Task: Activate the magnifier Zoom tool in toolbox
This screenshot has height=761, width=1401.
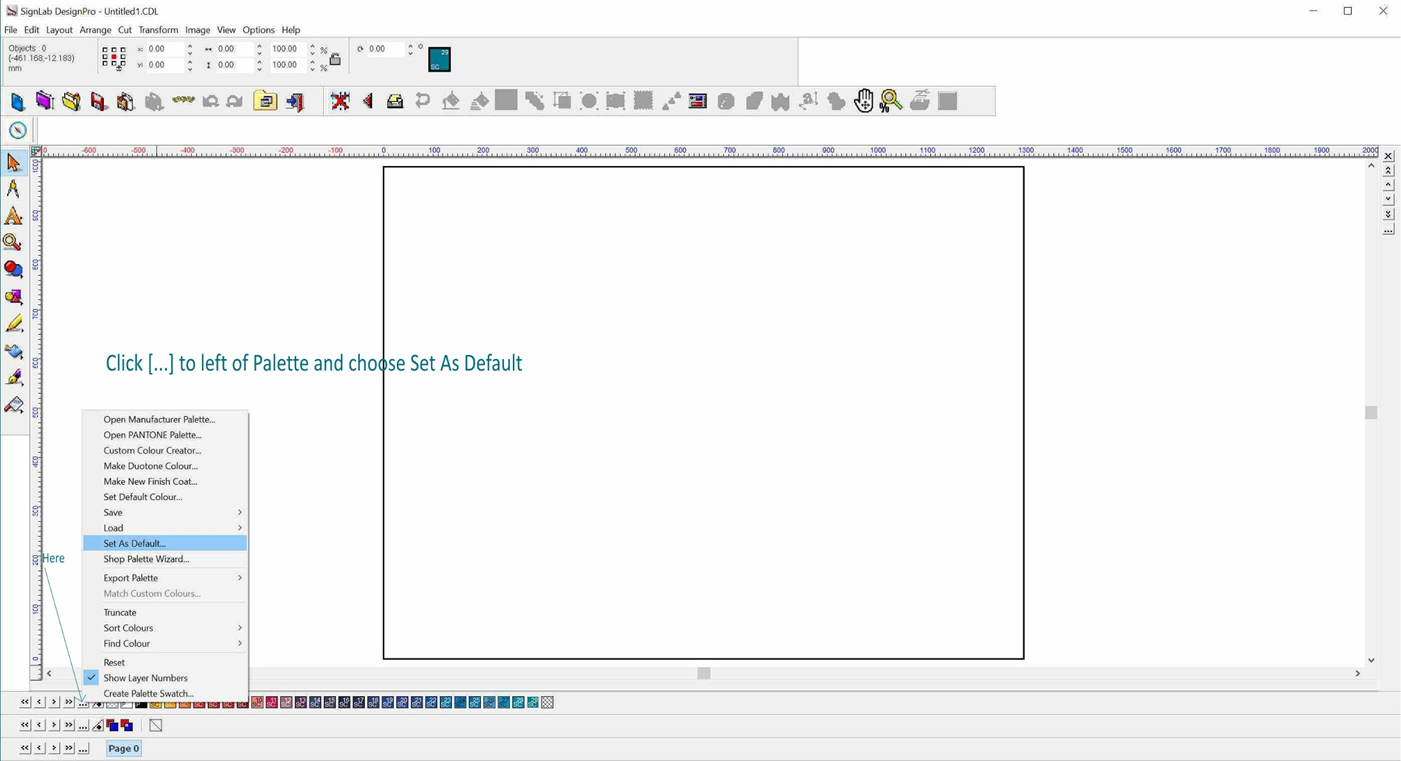Action: click(x=13, y=242)
